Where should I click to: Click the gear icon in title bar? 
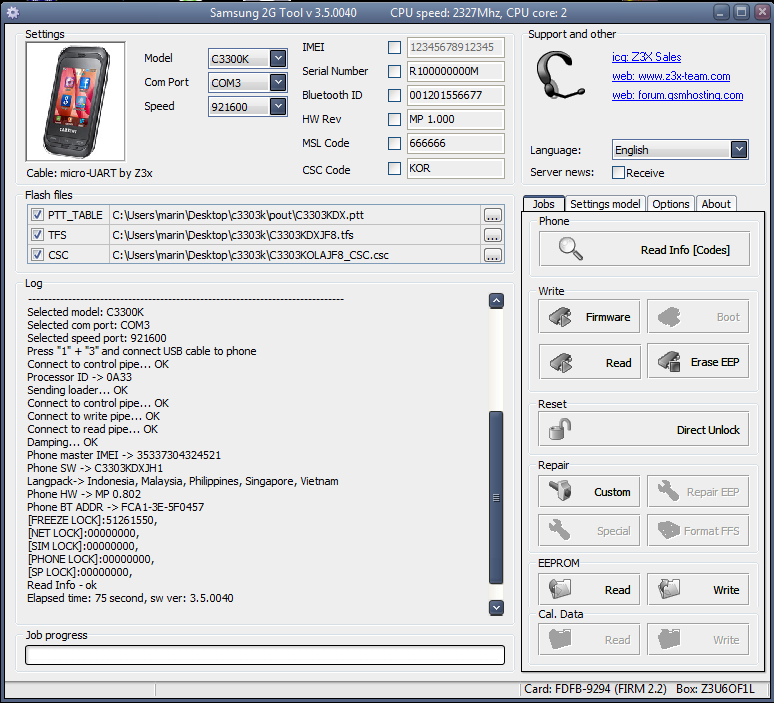coord(13,13)
